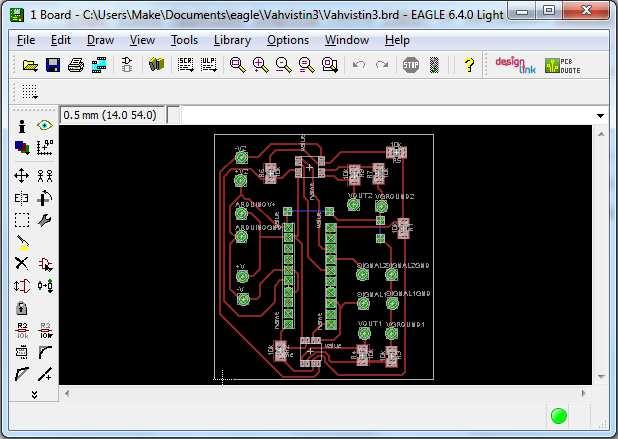618x439 pixels.
Task: Open the Window menu
Action: (x=347, y=40)
